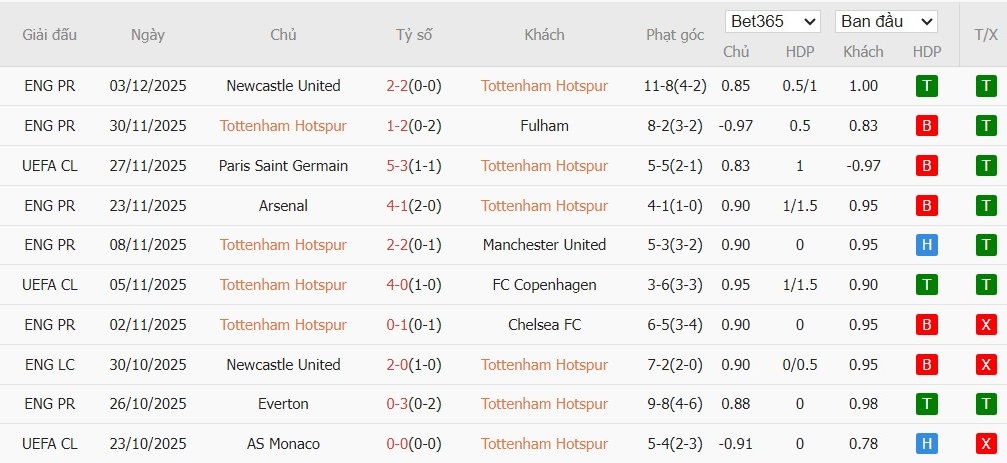Click the red X badge in AS Monaco row
Viewport: 1007px width, 463px height.
tap(986, 444)
